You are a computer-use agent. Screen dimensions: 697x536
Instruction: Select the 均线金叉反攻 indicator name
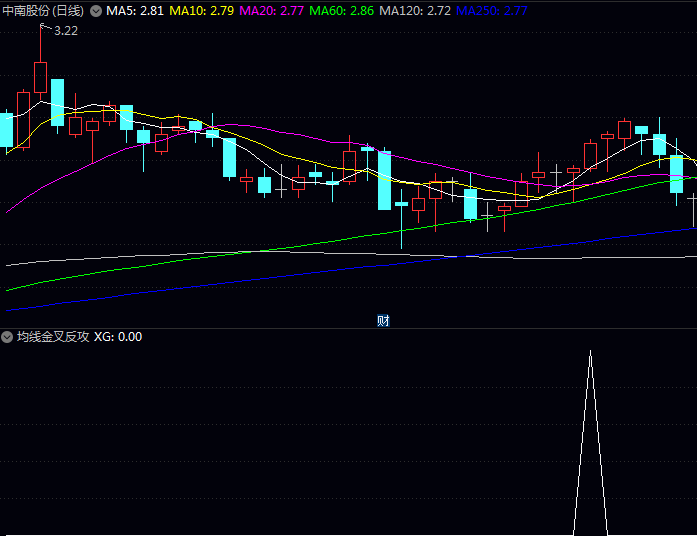[x=52, y=337]
